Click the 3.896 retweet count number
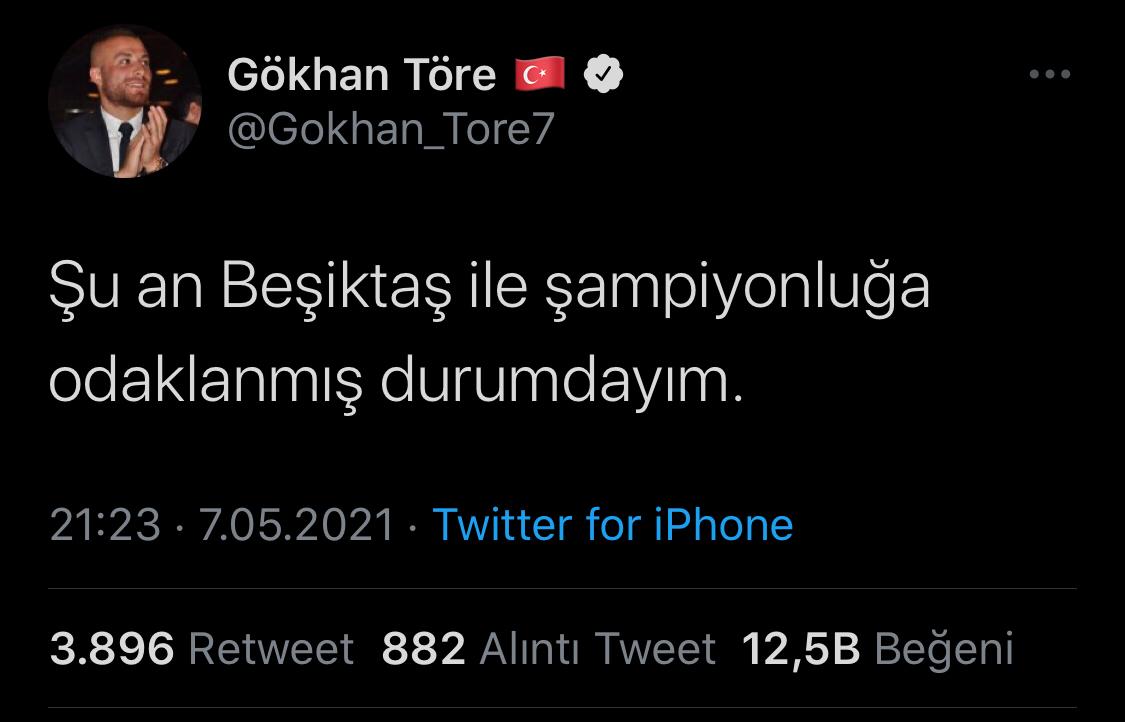Viewport: 1125px width, 722px height. pyautogui.click(x=112, y=649)
